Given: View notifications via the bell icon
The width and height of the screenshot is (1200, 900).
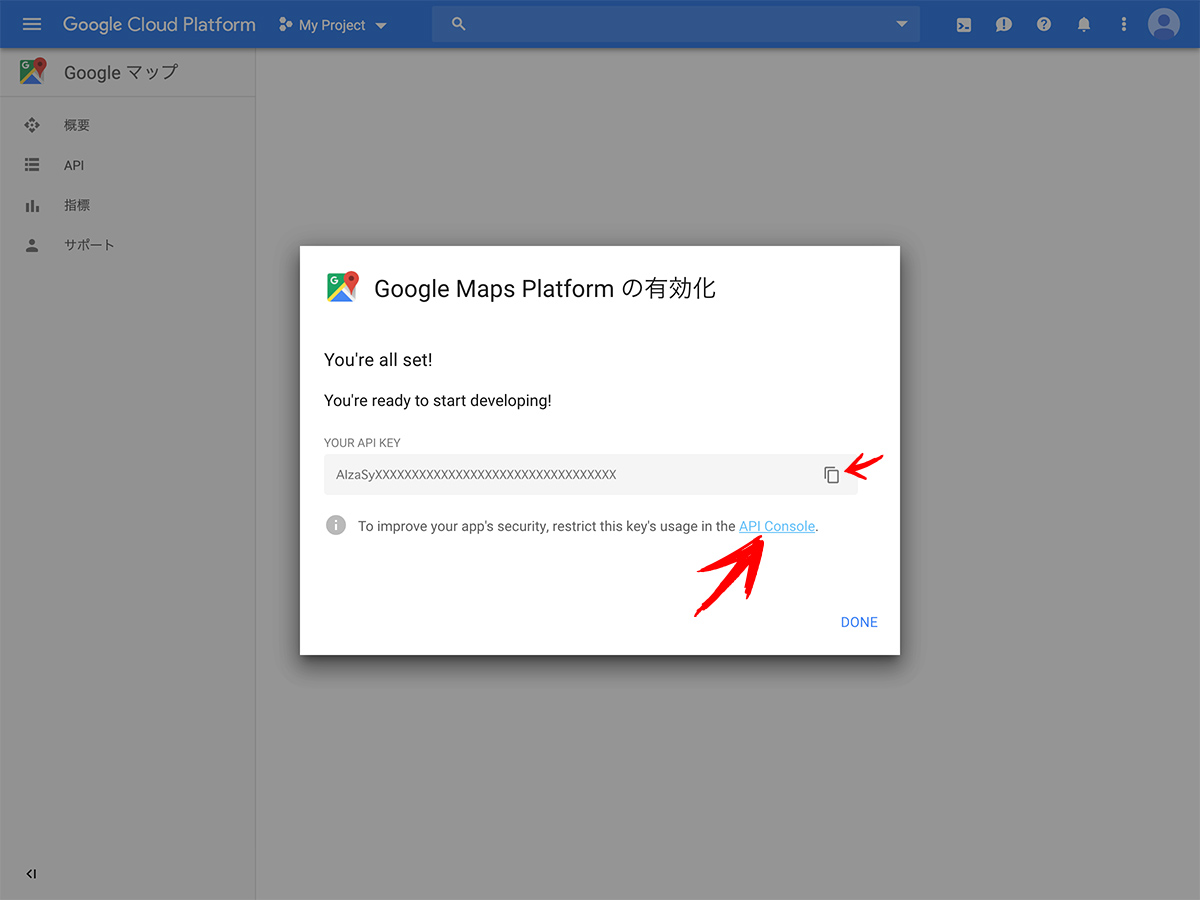Looking at the screenshot, I should click(1083, 24).
